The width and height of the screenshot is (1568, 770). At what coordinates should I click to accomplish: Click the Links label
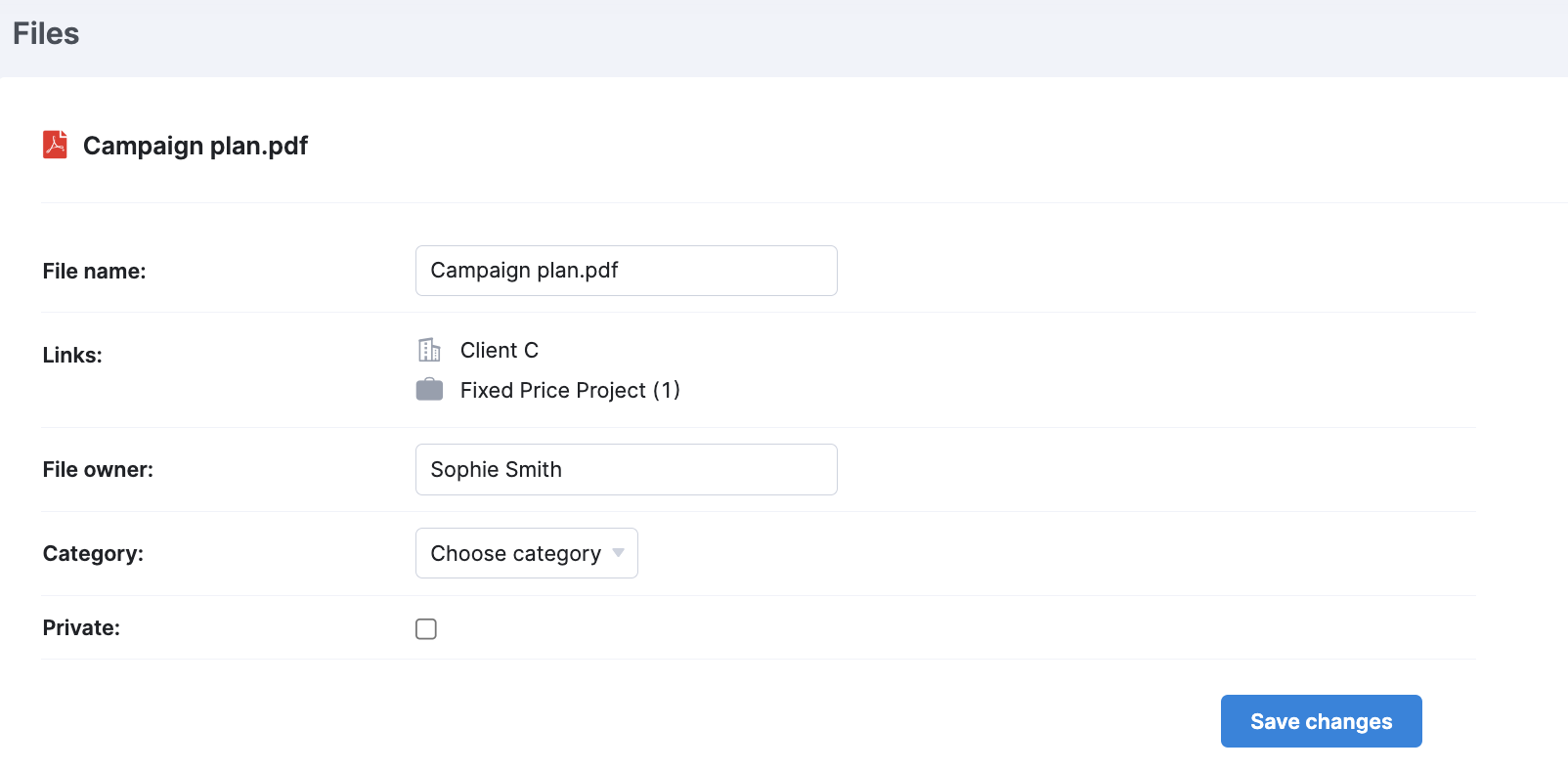(72, 355)
